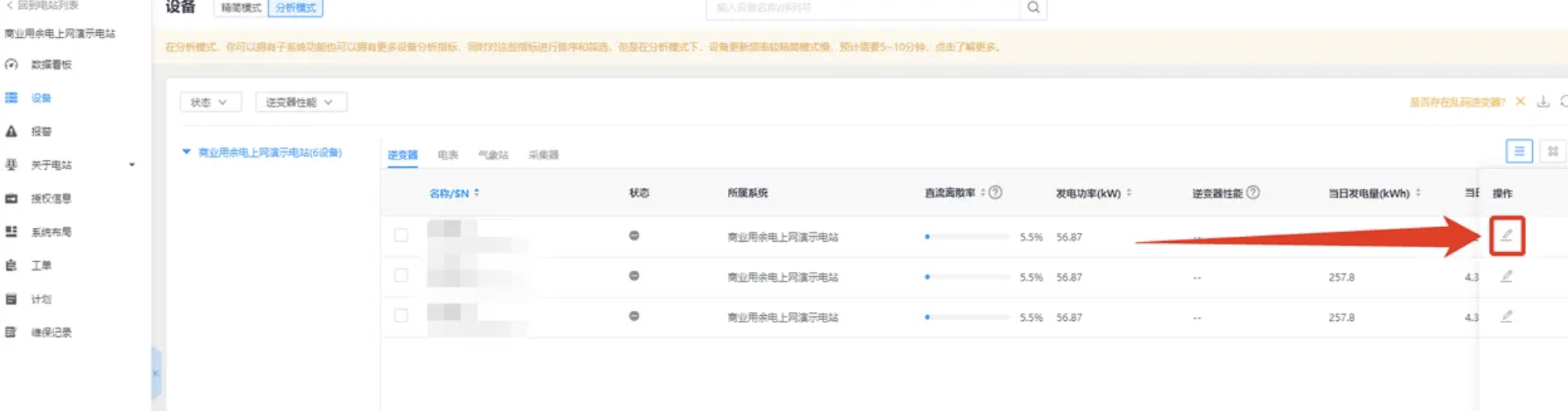Open 数据看板 dashboard gauge icon in sidebar
Image resolution: width=1568 pixels, height=411 pixels.
[x=12, y=64]
